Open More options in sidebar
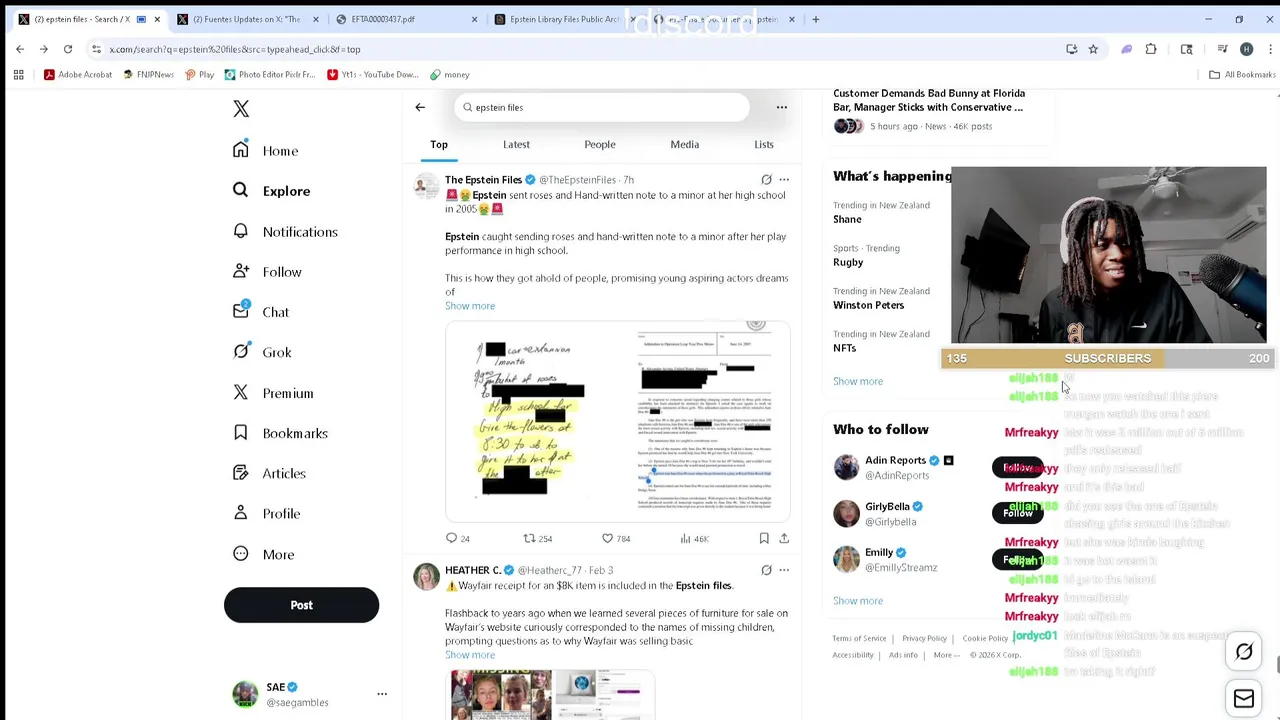This screenshot has height=720, width=1280. (263, 554)
